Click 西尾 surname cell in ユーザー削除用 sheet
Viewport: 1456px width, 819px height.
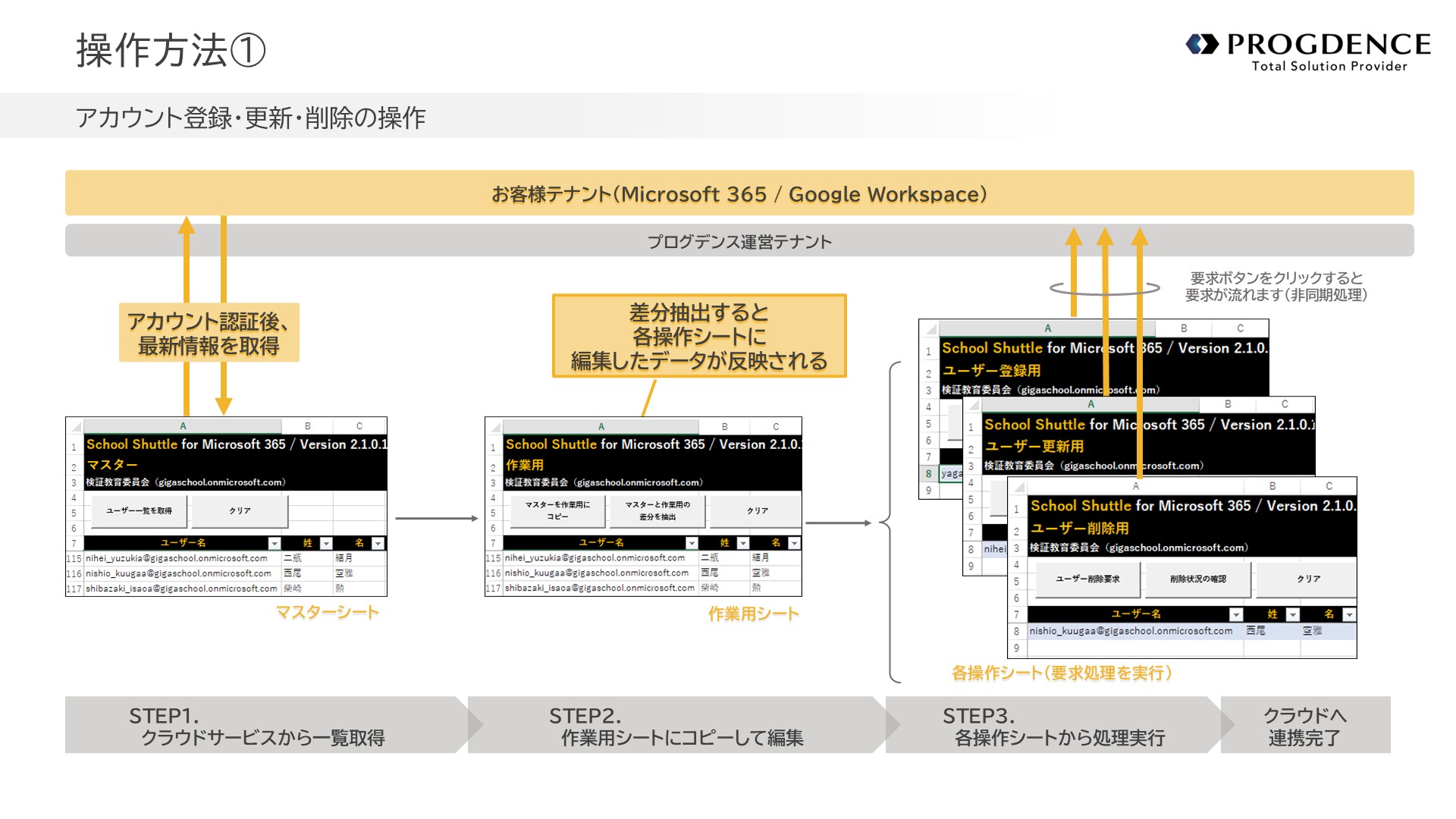point(1272,631)
